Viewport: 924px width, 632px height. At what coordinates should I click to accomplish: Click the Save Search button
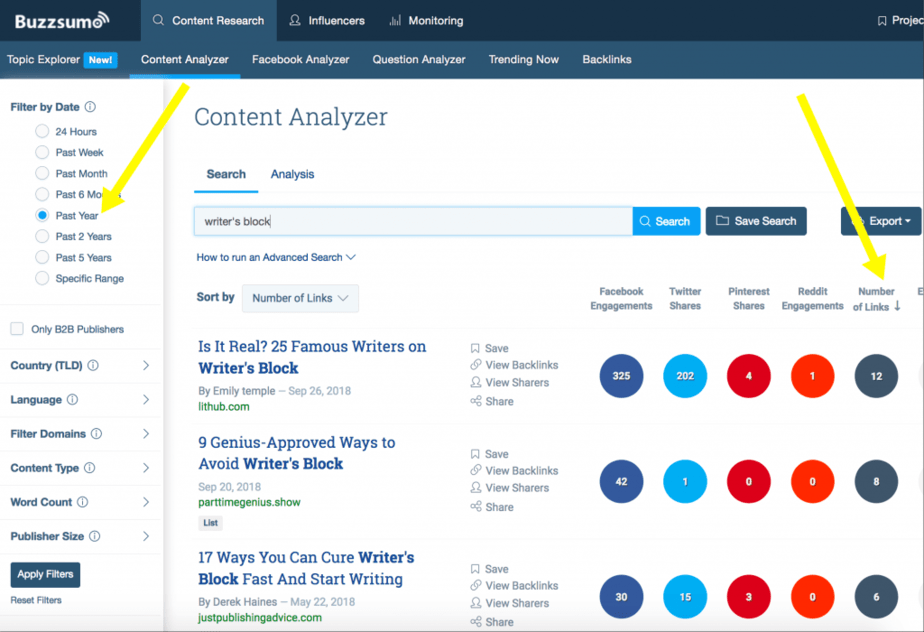756,221
